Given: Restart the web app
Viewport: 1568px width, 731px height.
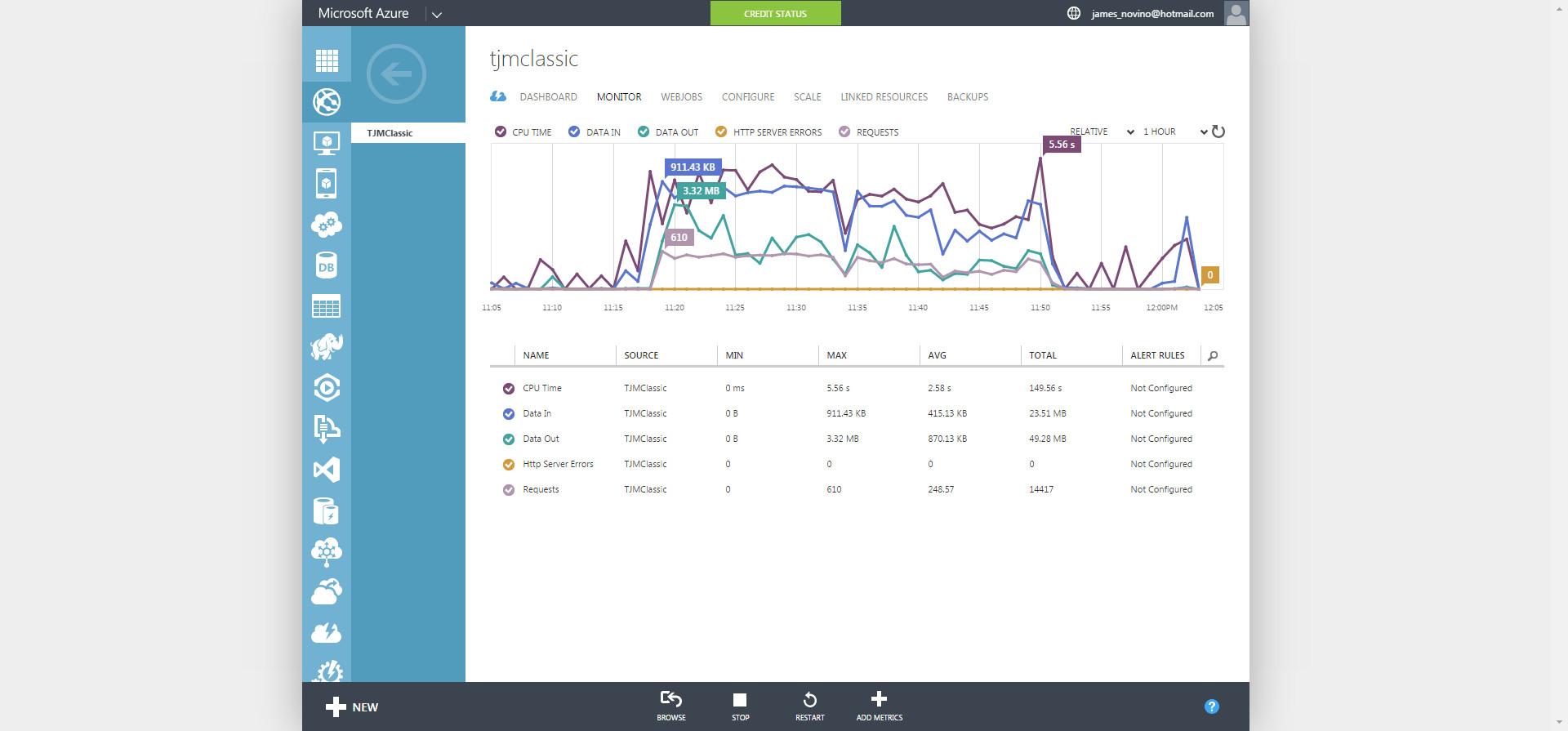Looking at the screenshot, I should 810,706.
